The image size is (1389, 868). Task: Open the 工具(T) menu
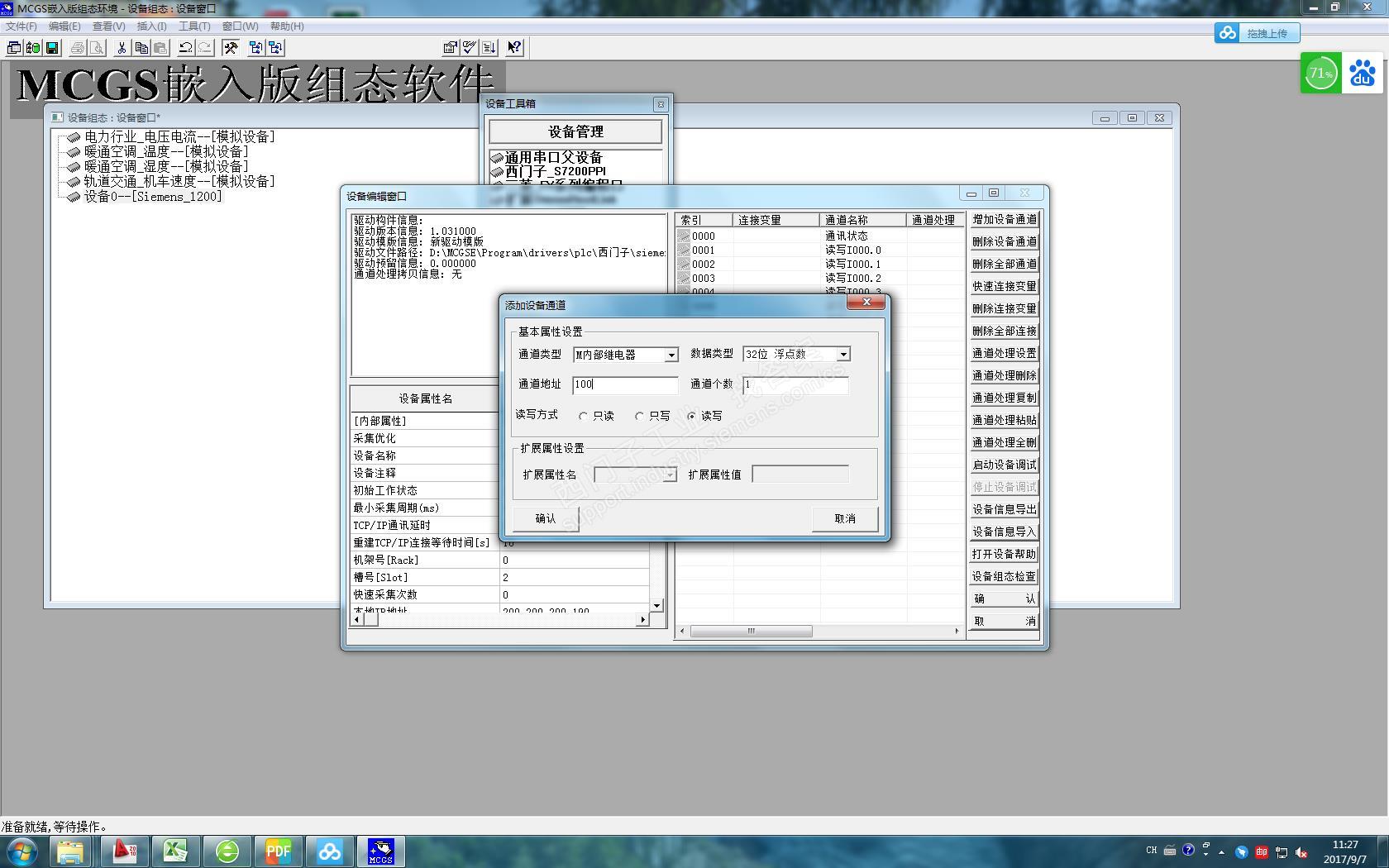coord(194,26)
